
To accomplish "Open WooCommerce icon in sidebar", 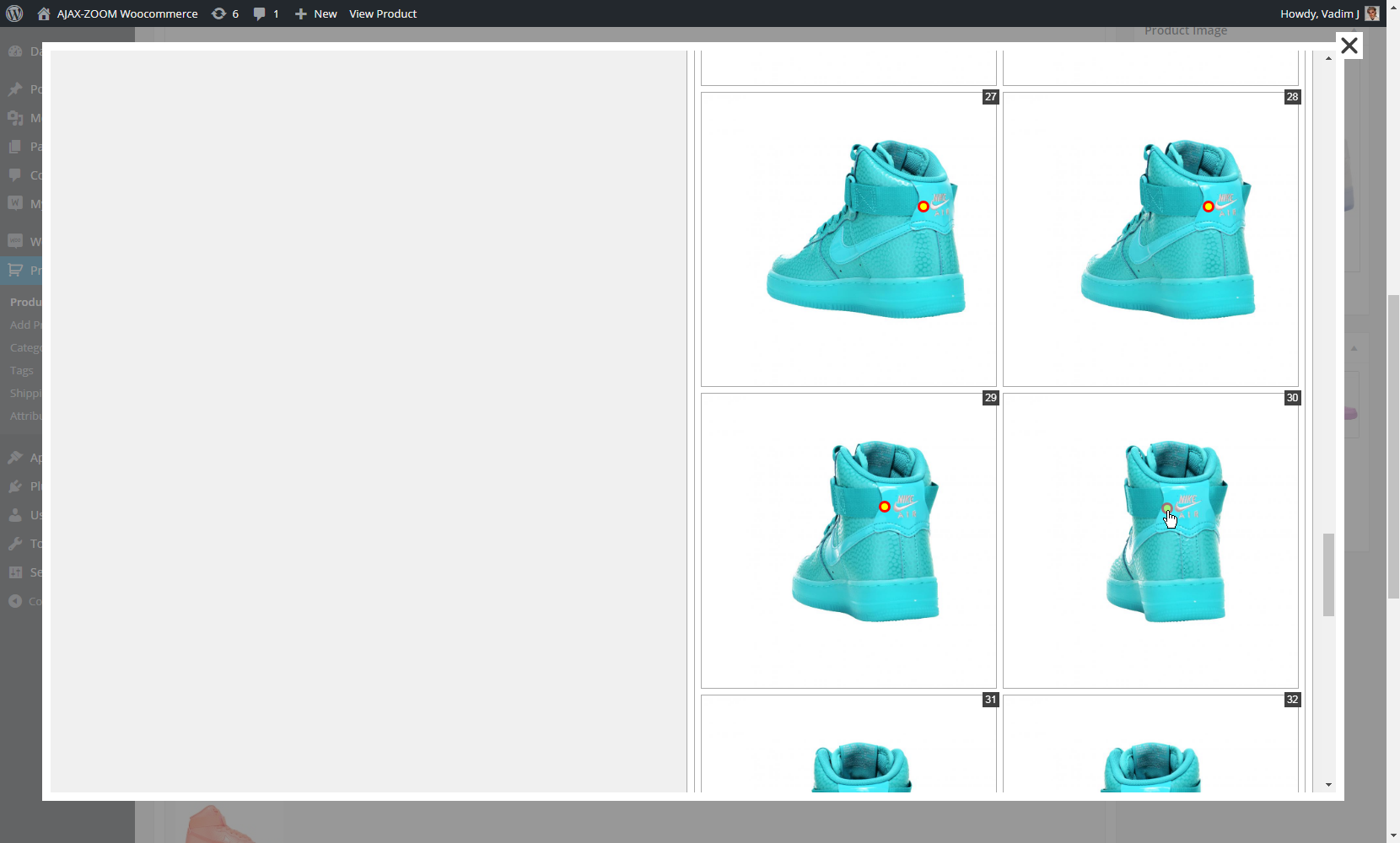I will pos(15,241).
